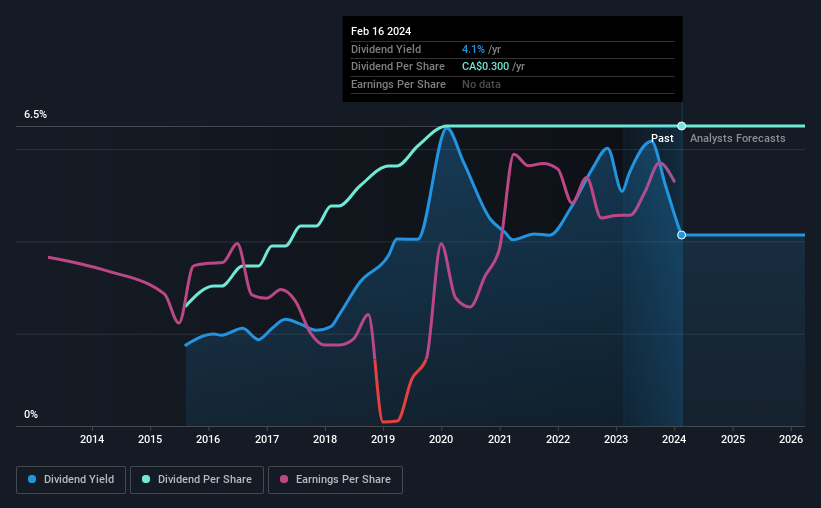This screenshot has width=821, height=508.
Task: Click the Feb 16 2024 tooltip date
Action: coord(381,31)
